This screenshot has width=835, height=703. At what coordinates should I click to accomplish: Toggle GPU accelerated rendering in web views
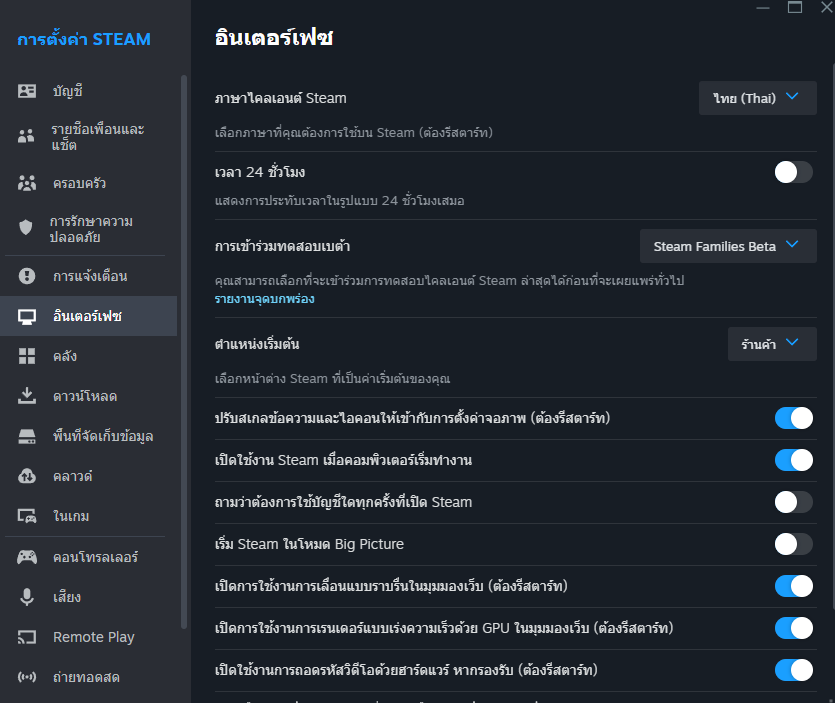[x=793, y=628]
